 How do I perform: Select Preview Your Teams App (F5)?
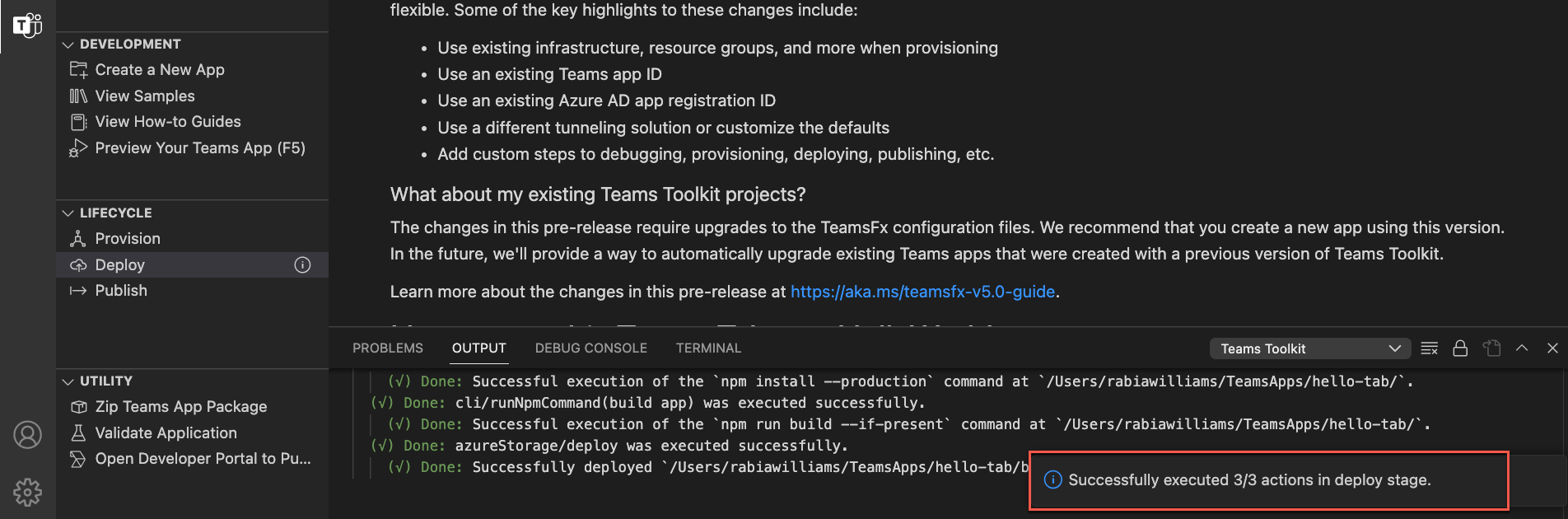pos(200,147)
